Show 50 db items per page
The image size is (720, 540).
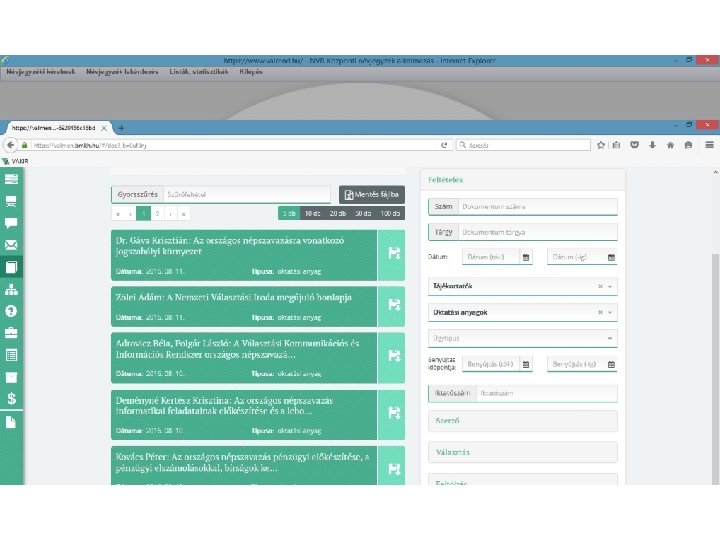[x=363, y=214]
